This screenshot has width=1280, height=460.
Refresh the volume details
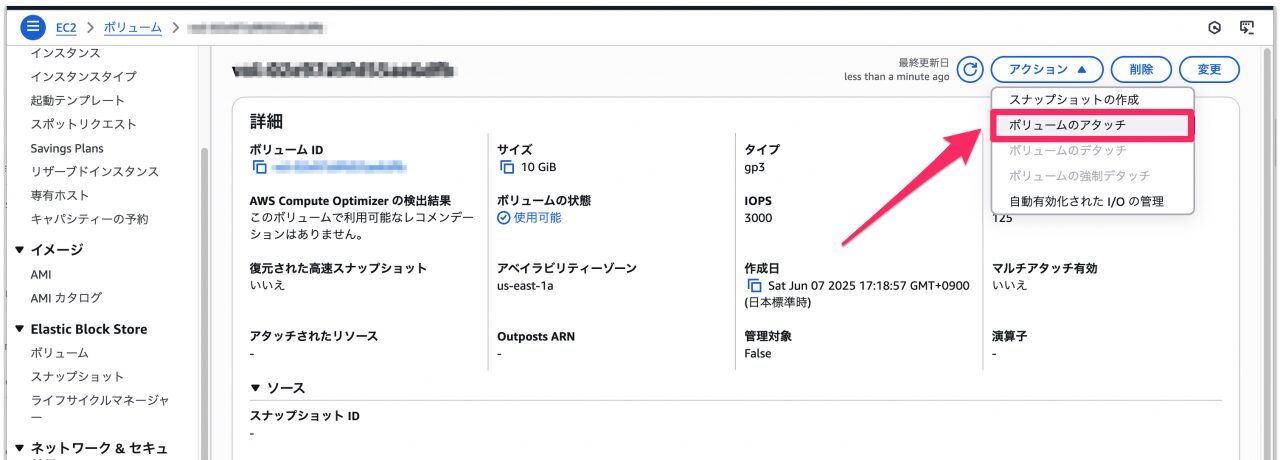tap(970, 69)
